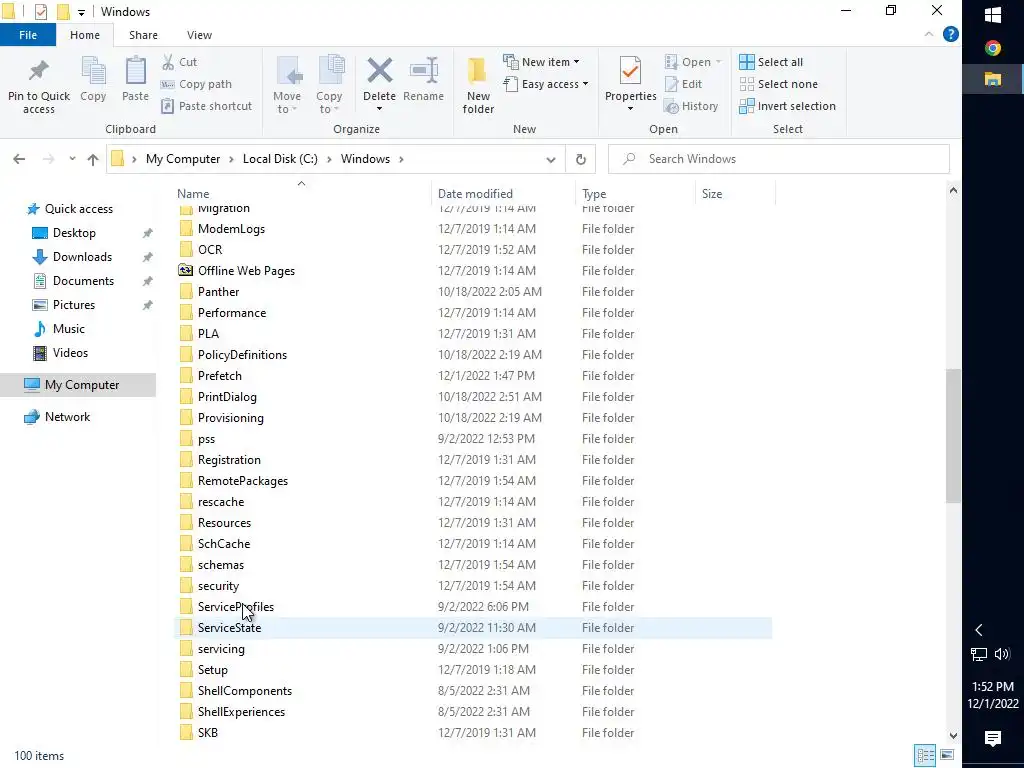Open the Windows Start button
1024x768 pixels.
[993, 15]
